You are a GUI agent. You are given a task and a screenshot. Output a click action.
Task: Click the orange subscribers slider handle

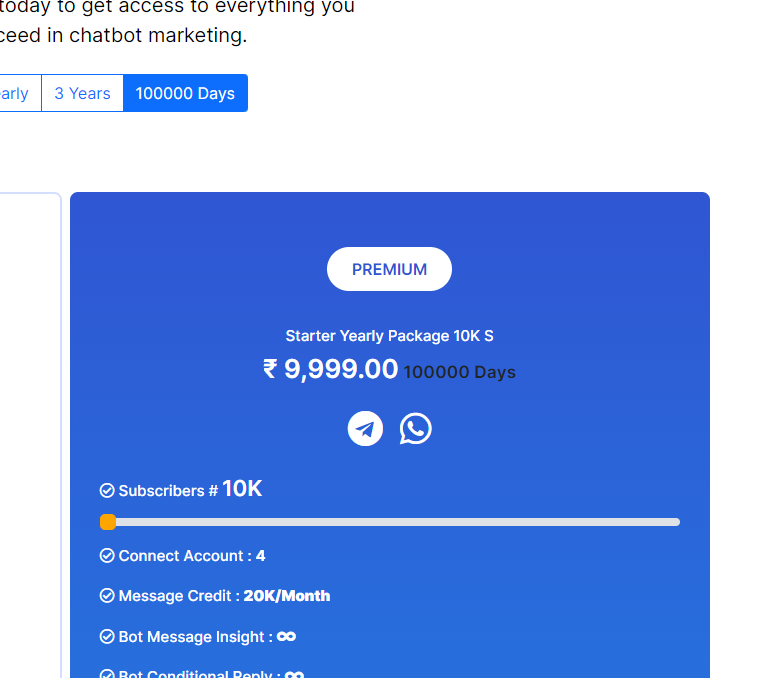pos(108,522)
